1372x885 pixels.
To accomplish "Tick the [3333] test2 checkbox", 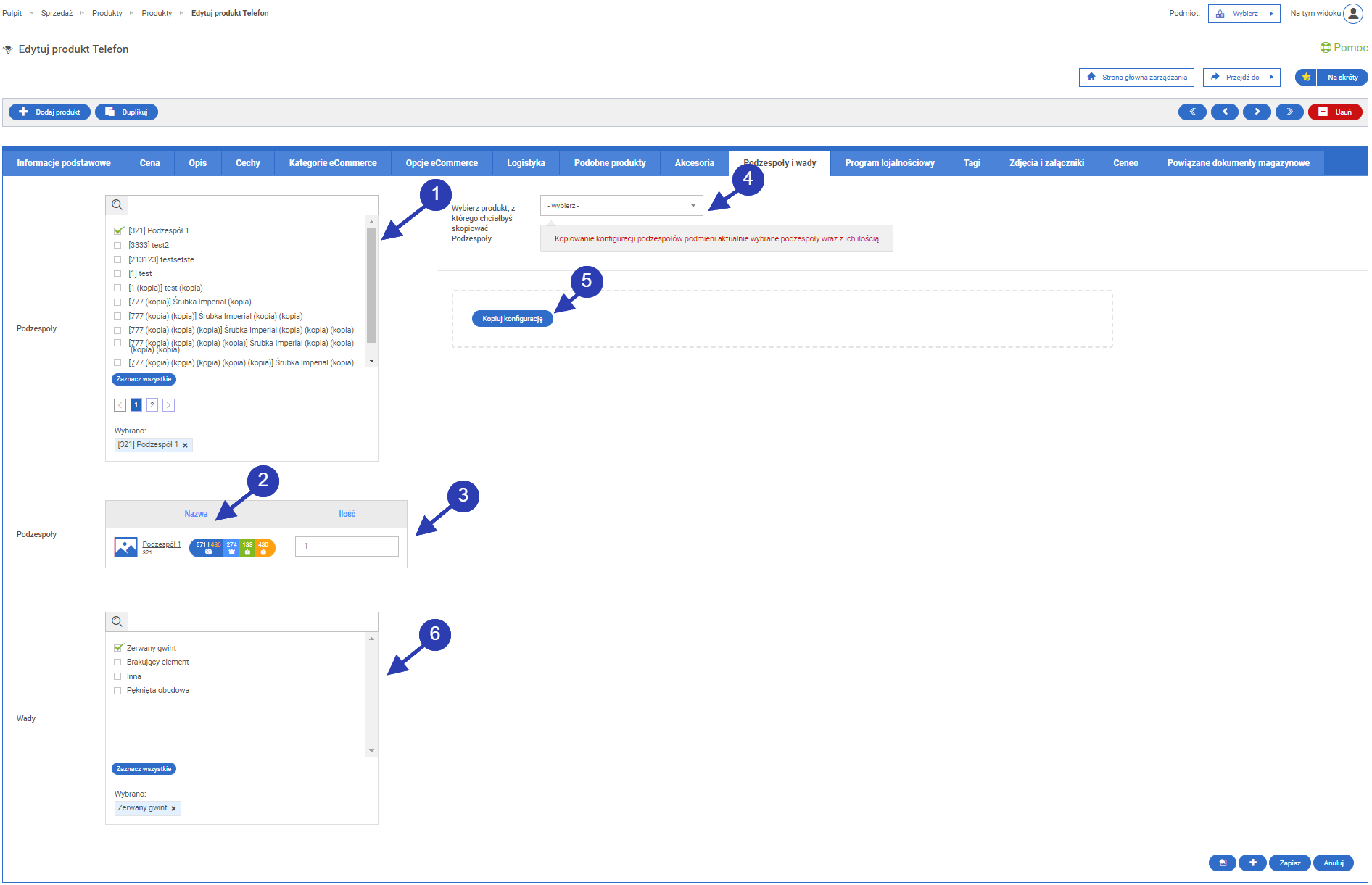I will point(117,245).
